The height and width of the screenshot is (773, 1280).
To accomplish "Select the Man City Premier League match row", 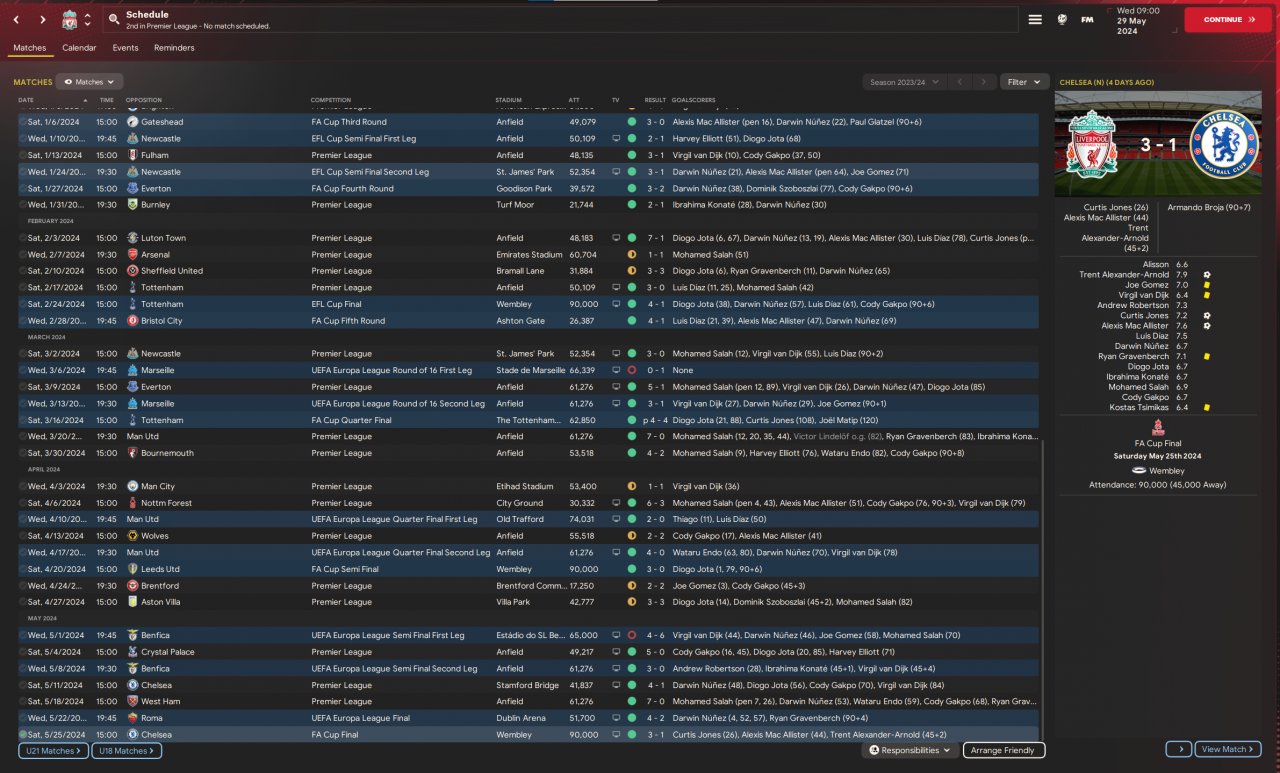I will tap(400, 486).
